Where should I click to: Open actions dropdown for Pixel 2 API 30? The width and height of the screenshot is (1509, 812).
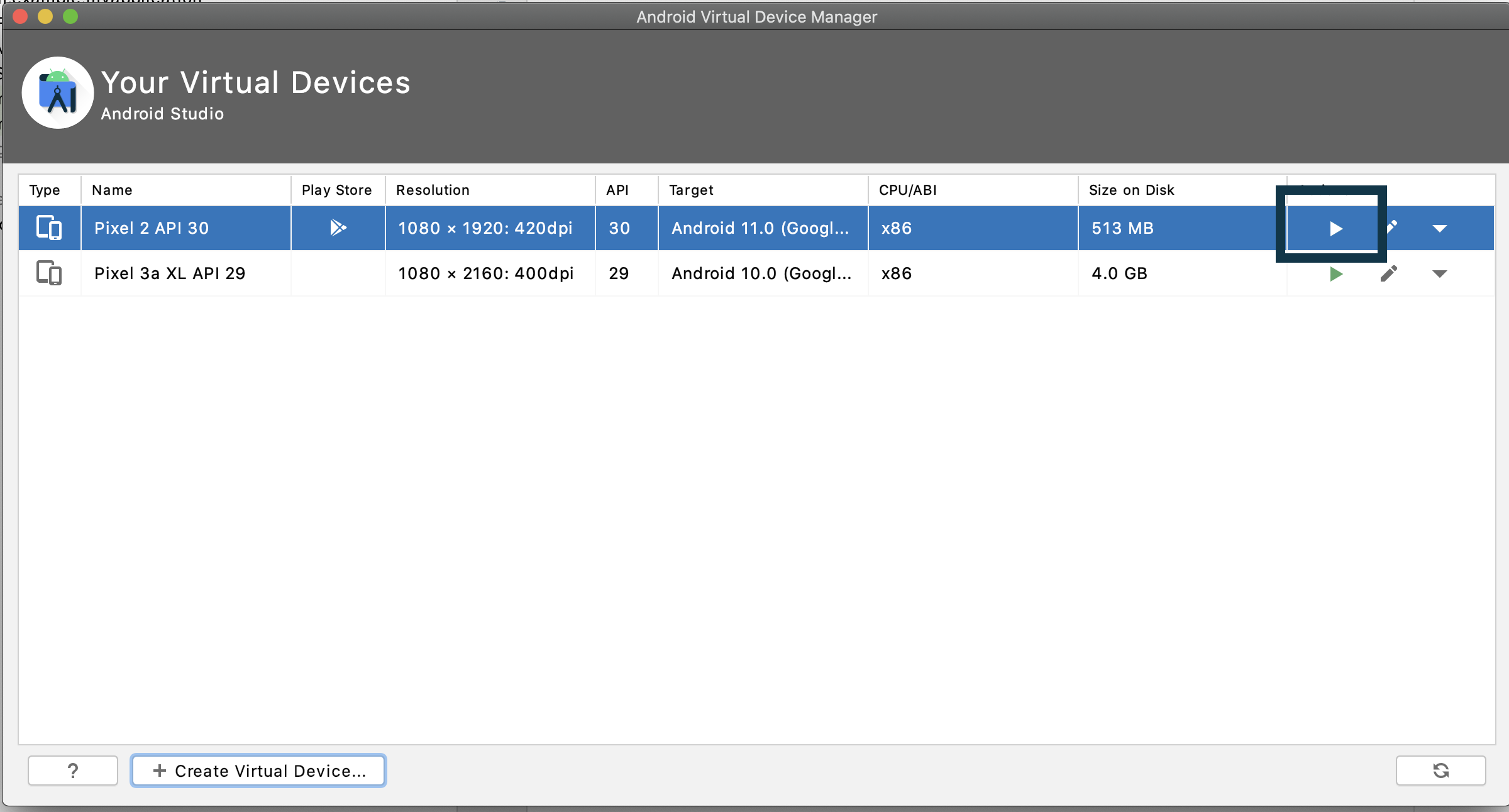[1439, 229]
